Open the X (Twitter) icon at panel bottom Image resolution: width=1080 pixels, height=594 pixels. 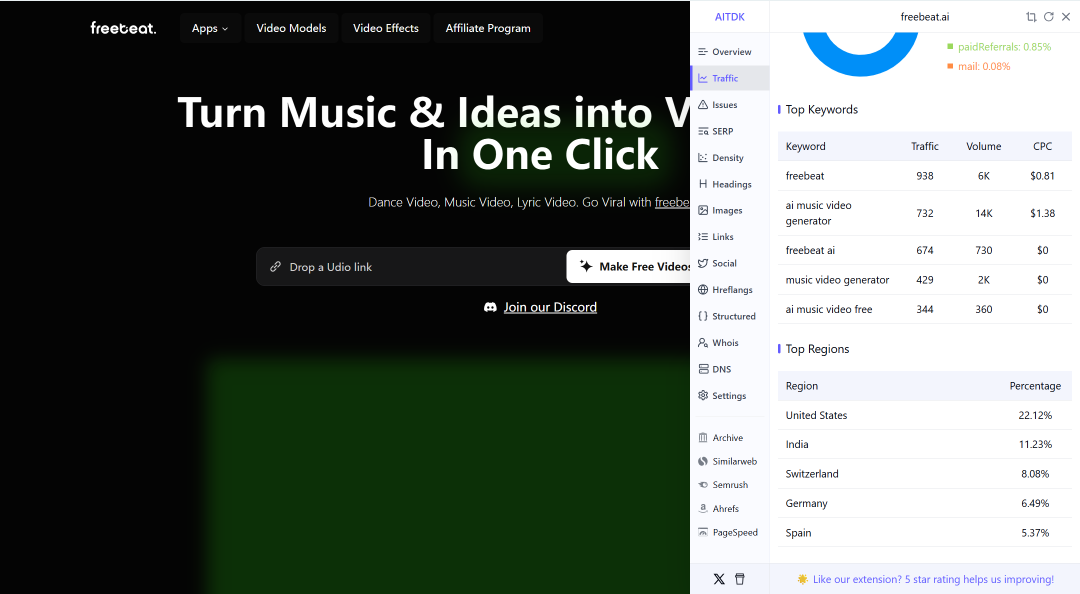pos(719,579)
